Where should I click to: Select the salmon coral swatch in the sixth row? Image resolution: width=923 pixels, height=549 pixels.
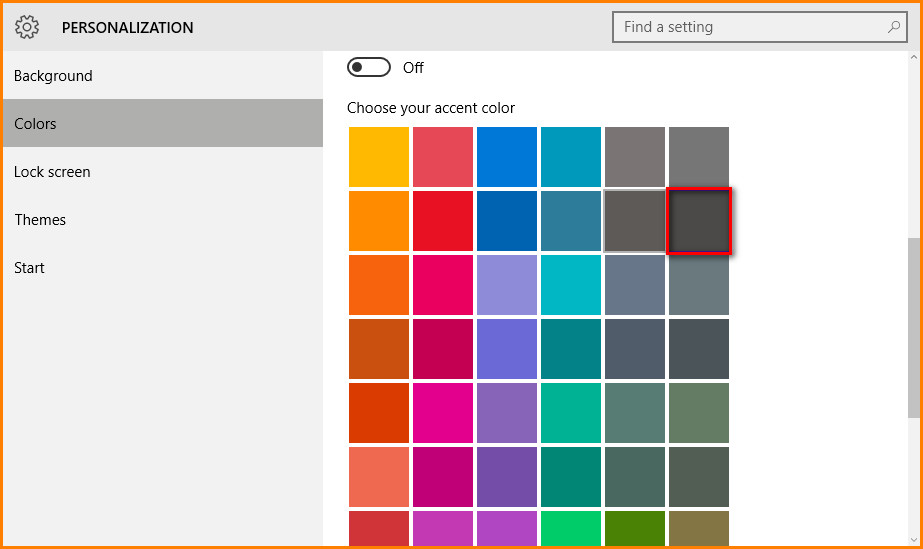[x=379, y=477]
